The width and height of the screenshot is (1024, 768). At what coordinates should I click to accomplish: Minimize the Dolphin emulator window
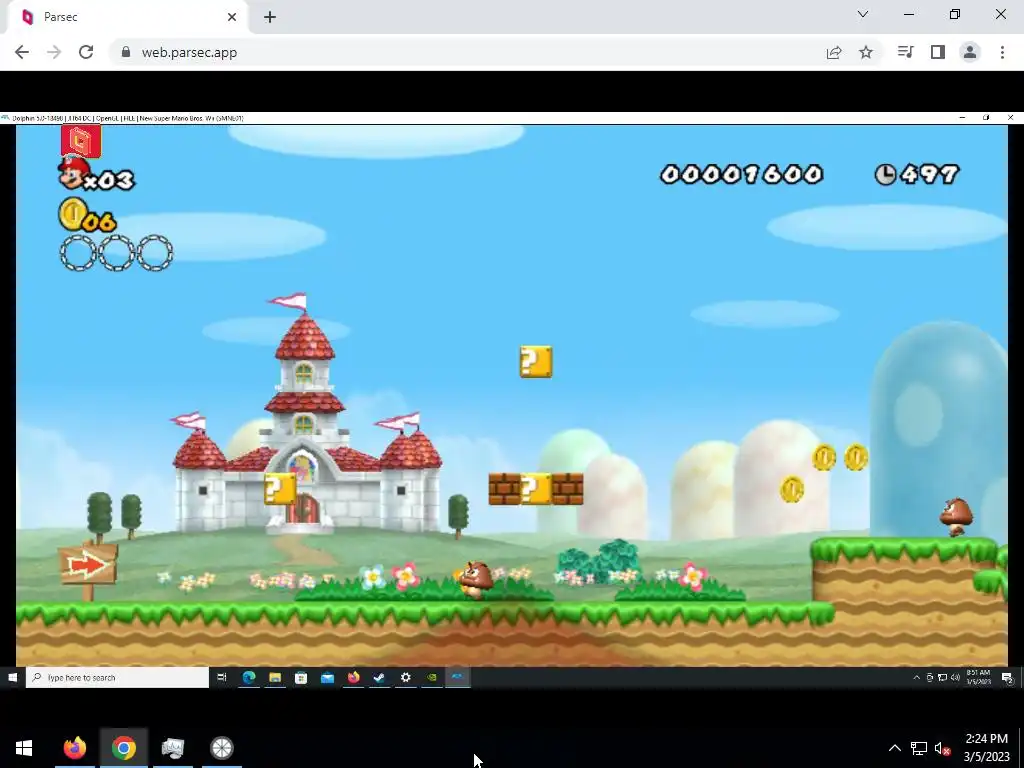pyautogui.click(x=962, y=118)
